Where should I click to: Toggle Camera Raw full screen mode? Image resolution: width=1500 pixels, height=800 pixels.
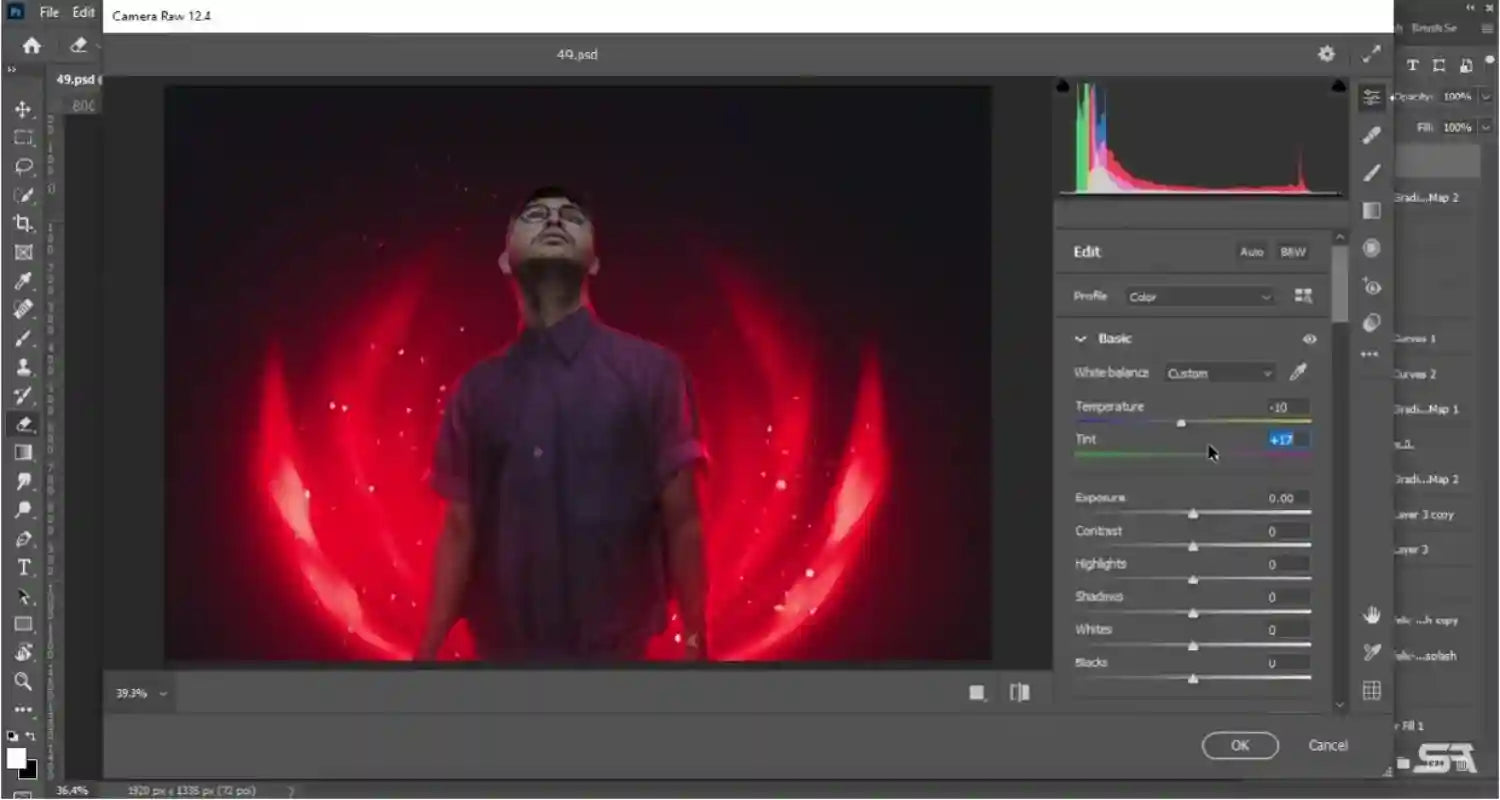click(1371, 54)
